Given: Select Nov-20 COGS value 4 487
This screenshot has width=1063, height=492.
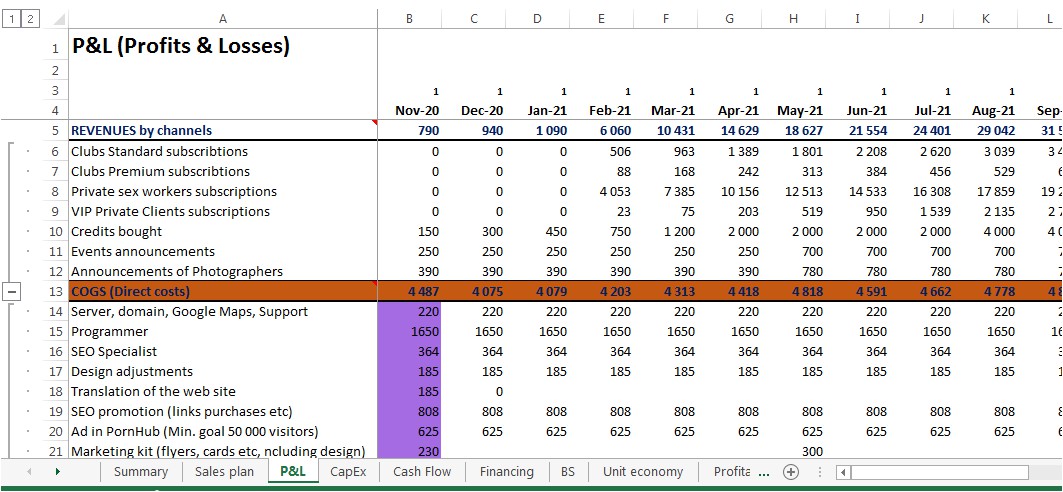Looking at the screenshot, I should (409, 292).
